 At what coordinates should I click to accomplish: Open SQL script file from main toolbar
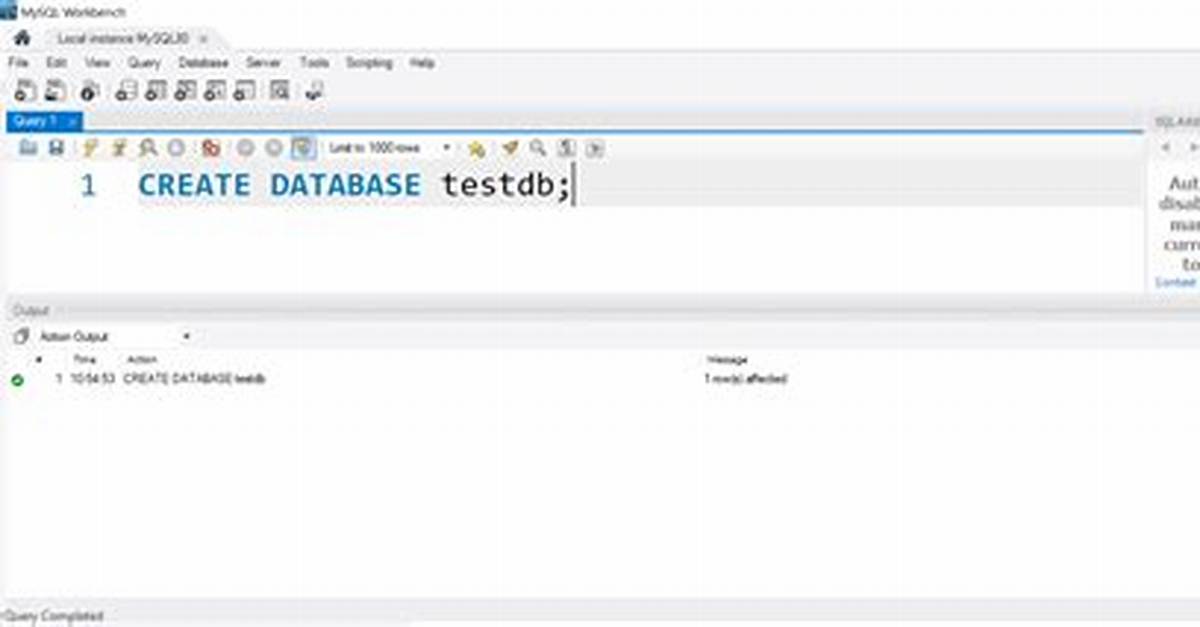tap(55, 91)
